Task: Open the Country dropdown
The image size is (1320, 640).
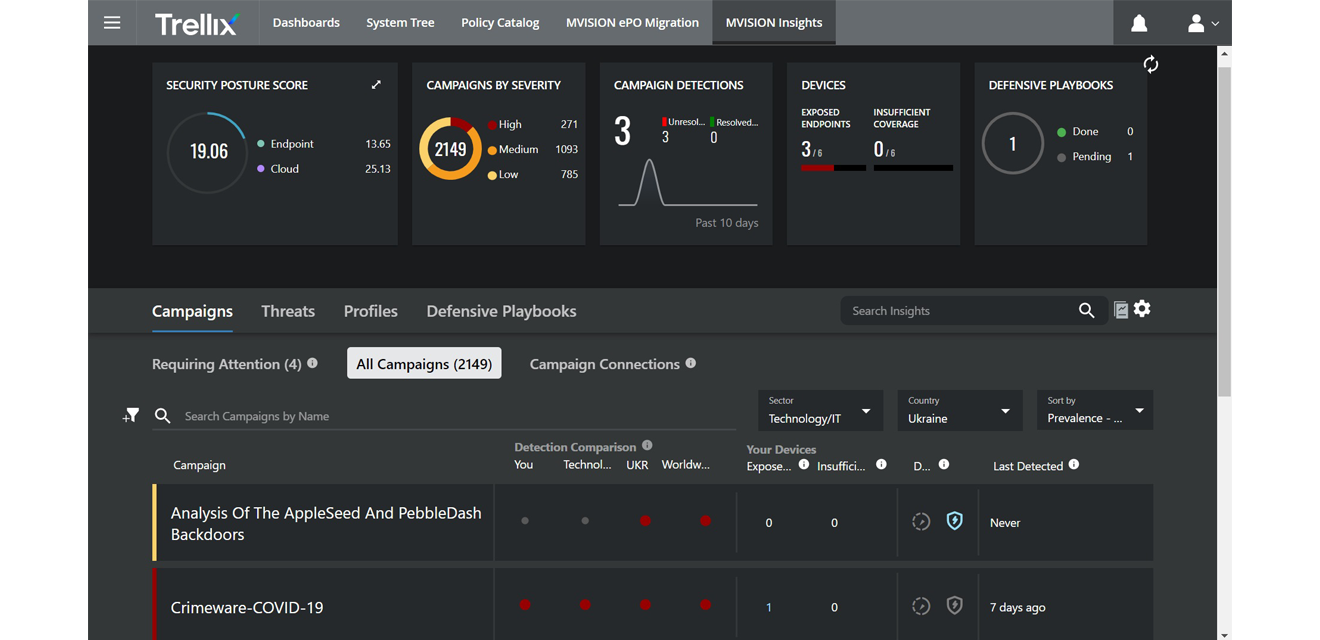Action: 959,410
